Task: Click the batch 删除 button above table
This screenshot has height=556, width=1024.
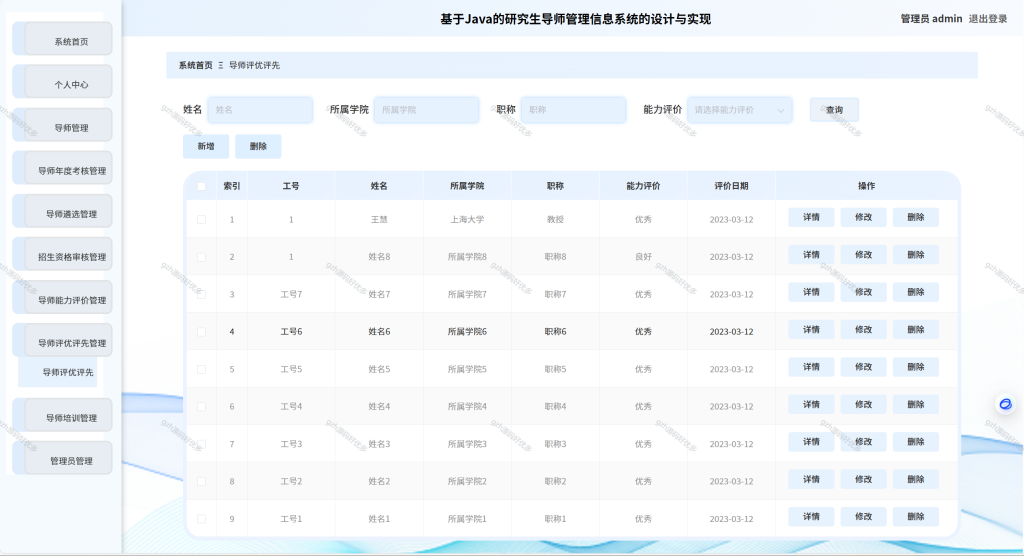Action: click(x=258, y=146)
